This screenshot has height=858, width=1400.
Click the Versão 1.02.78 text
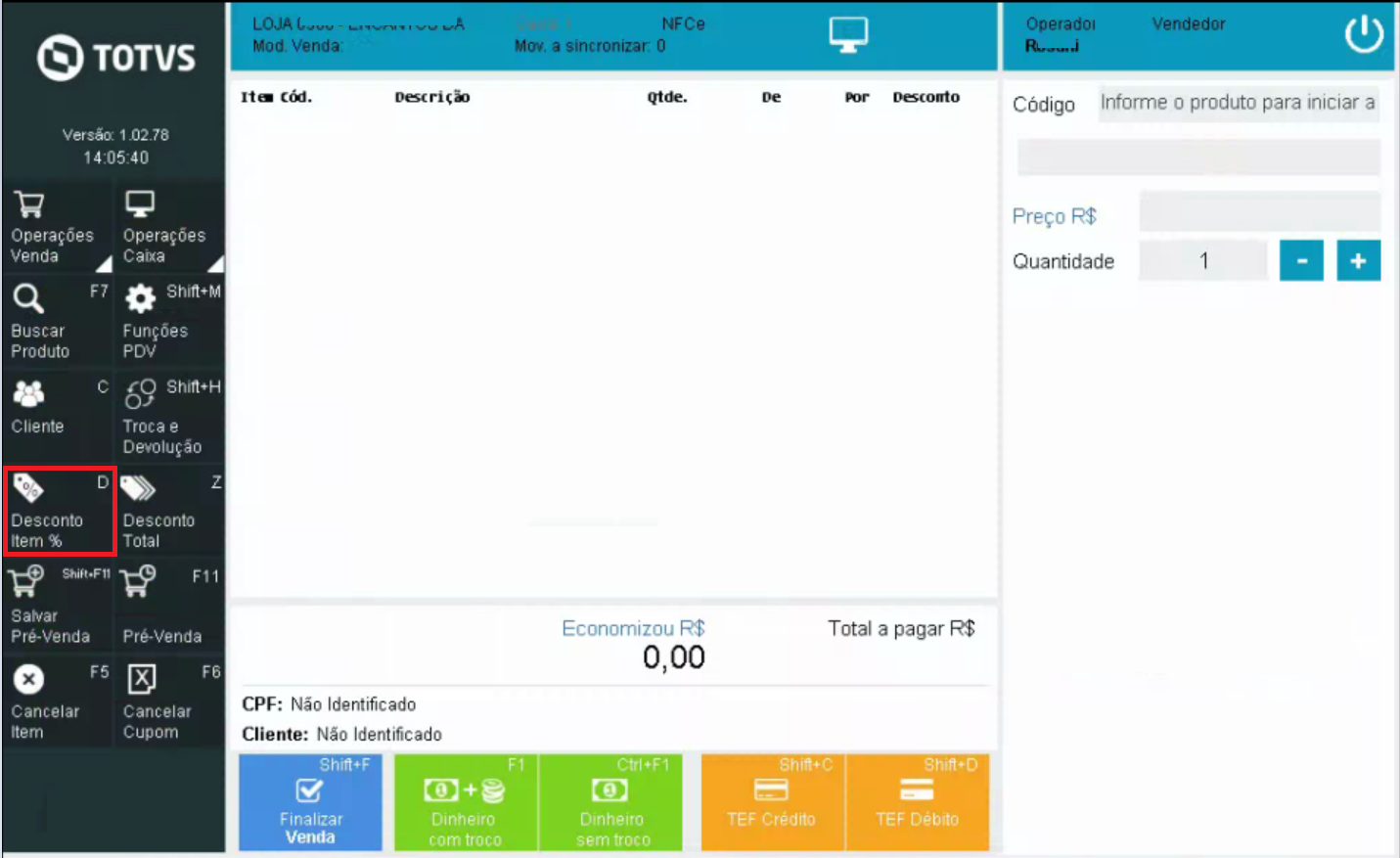115,135
